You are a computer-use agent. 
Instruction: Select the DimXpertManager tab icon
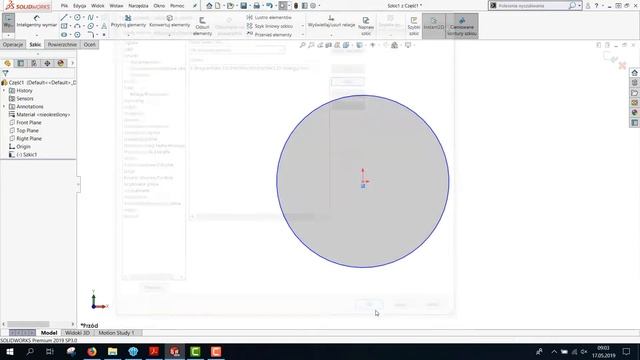[x=47, y=63]
